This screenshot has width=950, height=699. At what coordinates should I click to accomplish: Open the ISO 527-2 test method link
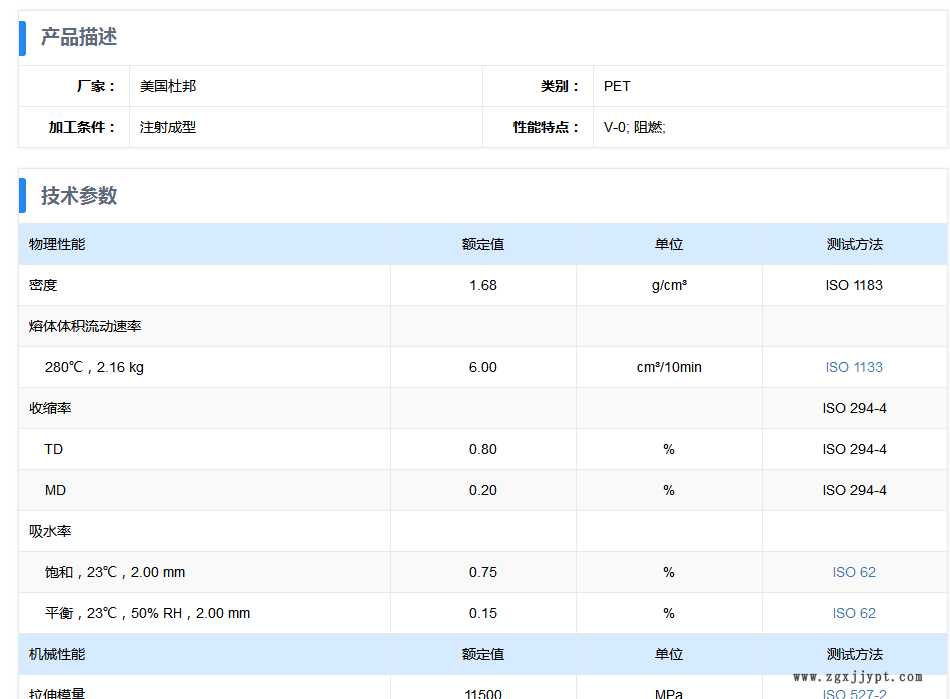click(x=854, y=693)
